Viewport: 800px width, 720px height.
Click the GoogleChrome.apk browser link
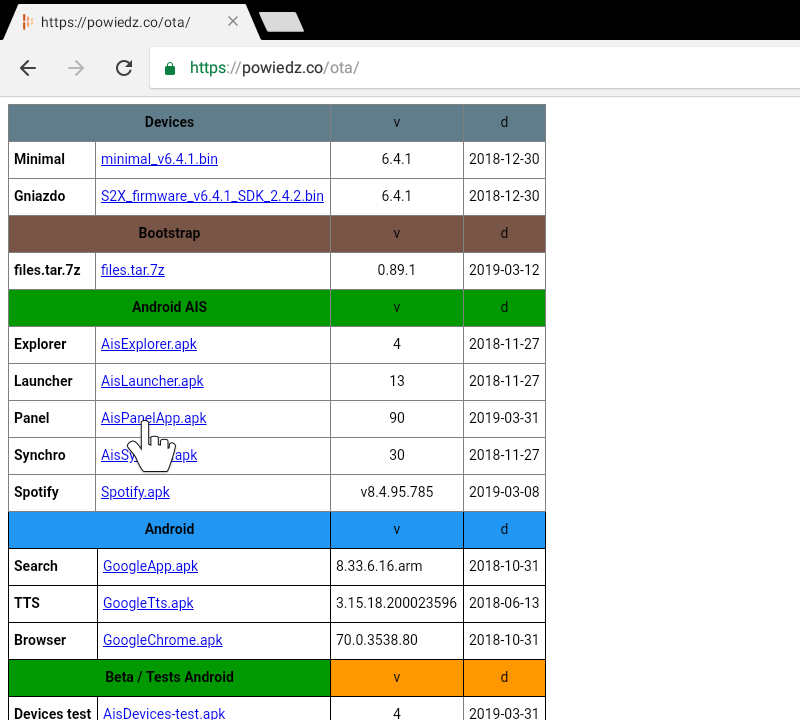[162, 640]
